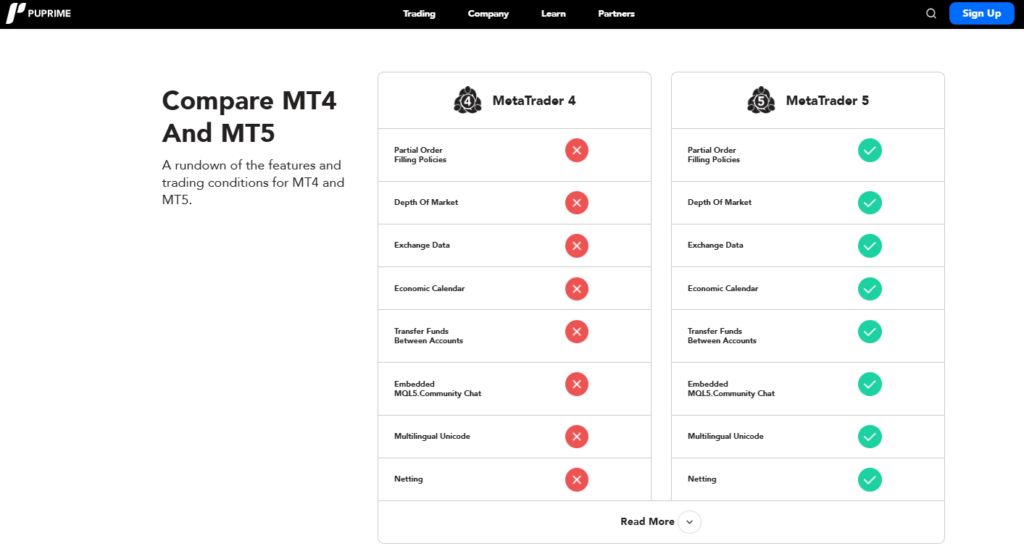Click Transfer Funds Between Accounts under MetaTrader 4

coord(428,336)
